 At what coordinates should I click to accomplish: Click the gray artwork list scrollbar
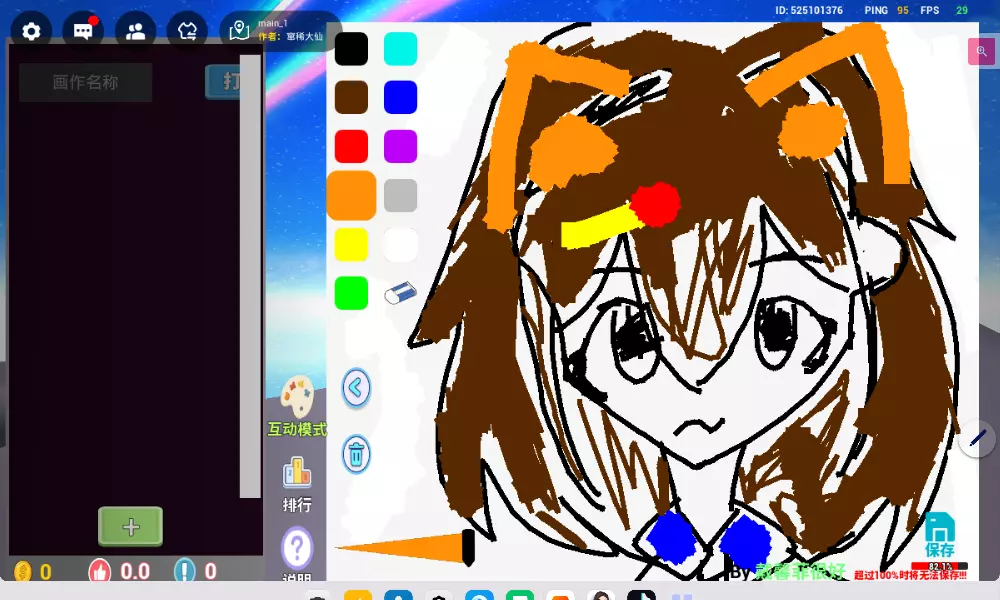(250, 276)
